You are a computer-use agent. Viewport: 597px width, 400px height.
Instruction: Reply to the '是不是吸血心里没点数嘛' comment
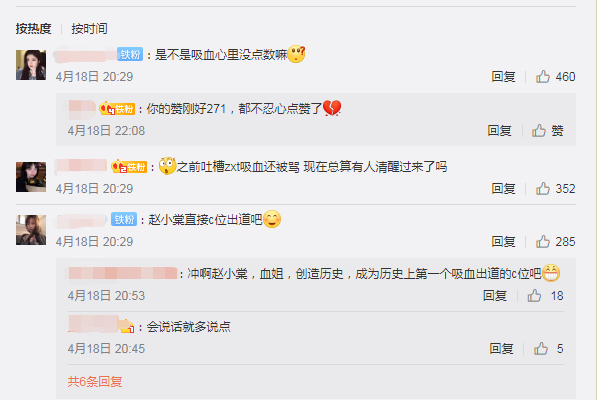coord(503,76)
